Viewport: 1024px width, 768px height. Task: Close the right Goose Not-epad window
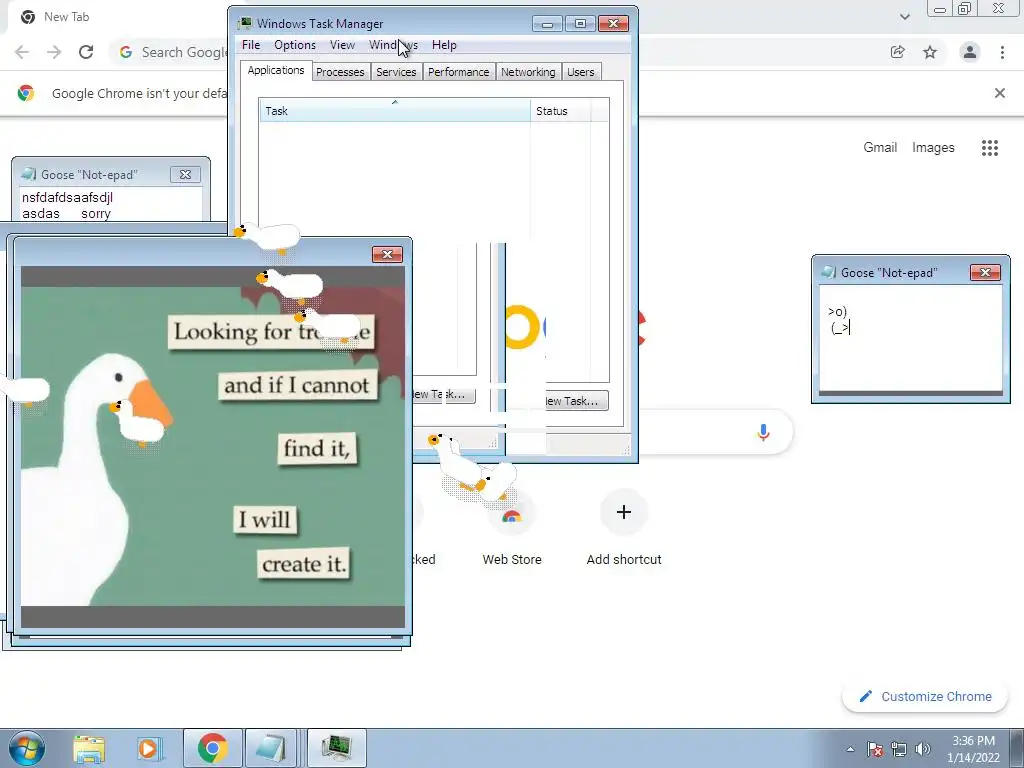pyautogui.click(x=985, y=272)
